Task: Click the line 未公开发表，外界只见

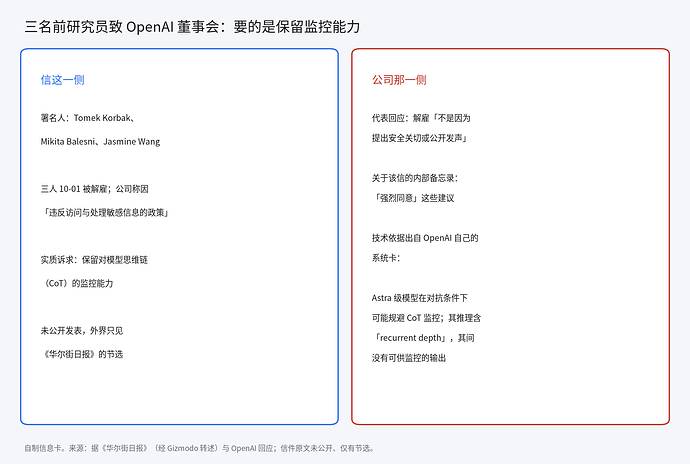Action: click(x=82, y=331)
